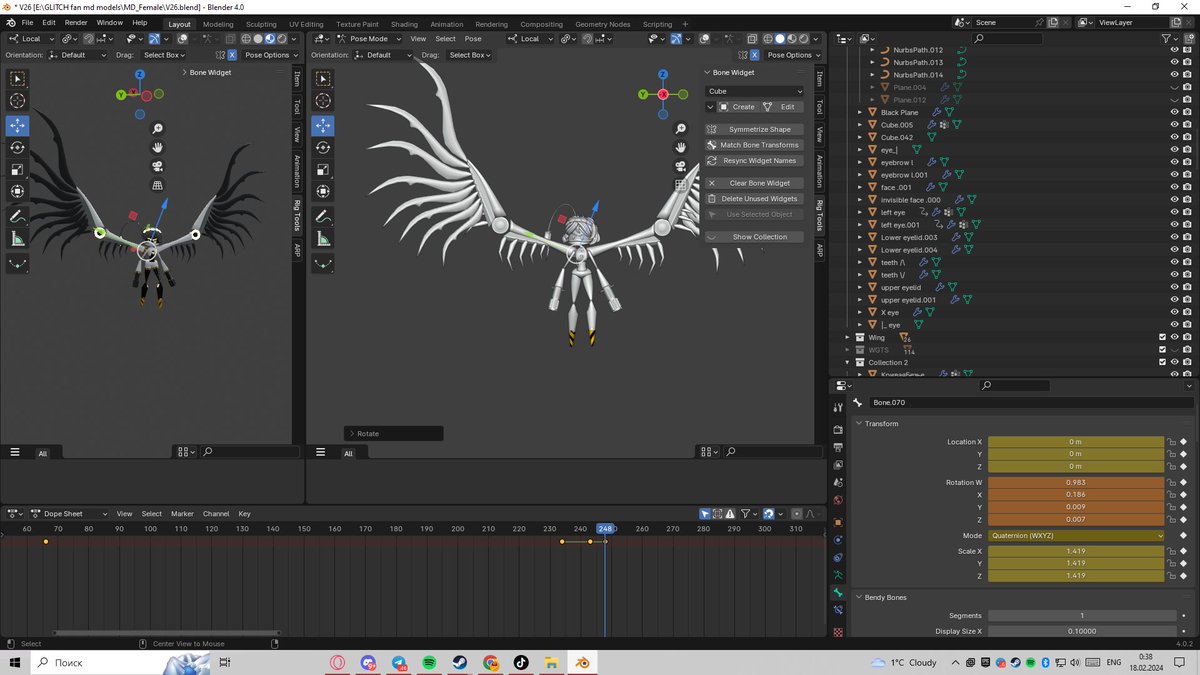Activate the Rotate tool in right viewport toolbar
1200x675 pixels.
coord(322,147)
